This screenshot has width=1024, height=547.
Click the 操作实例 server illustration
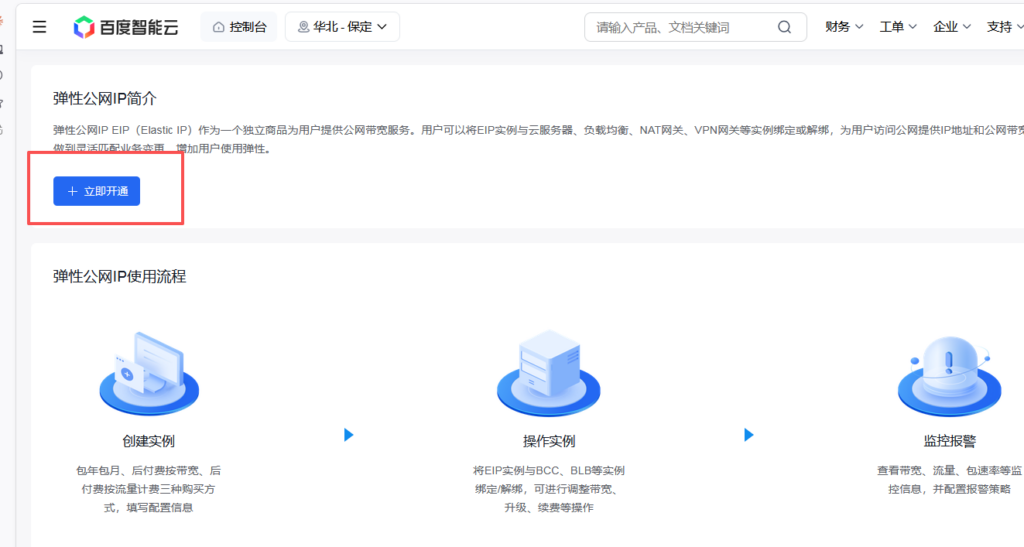[x=549, y=373]
